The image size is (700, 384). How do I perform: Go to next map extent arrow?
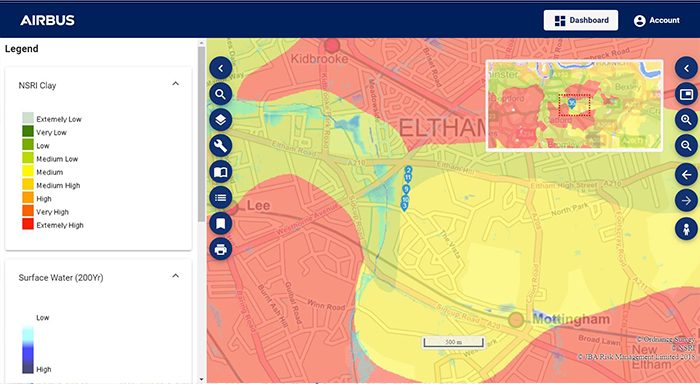pos(686,200)
